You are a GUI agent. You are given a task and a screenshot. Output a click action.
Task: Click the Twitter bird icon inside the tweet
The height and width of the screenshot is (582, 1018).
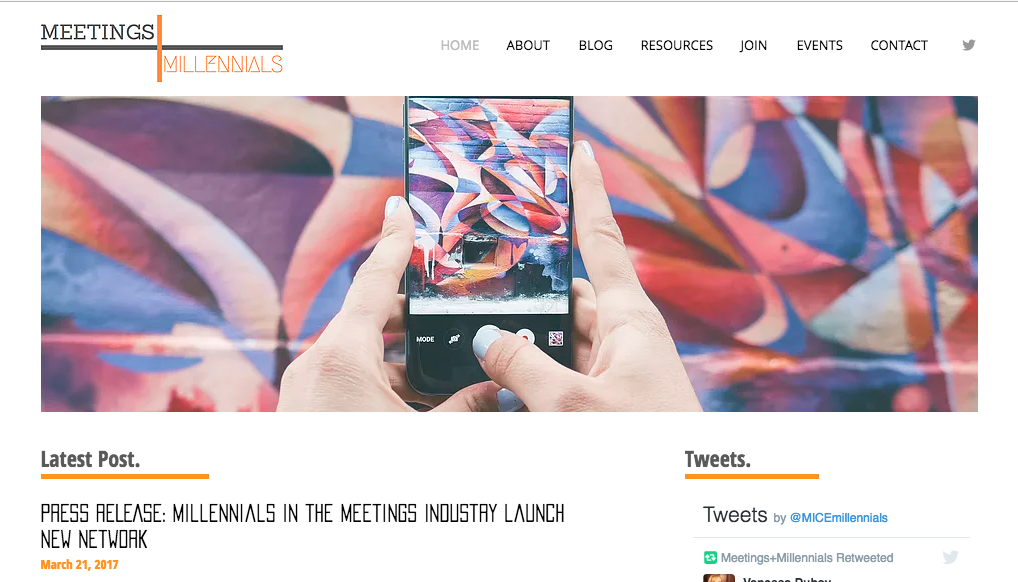[950, 557]
